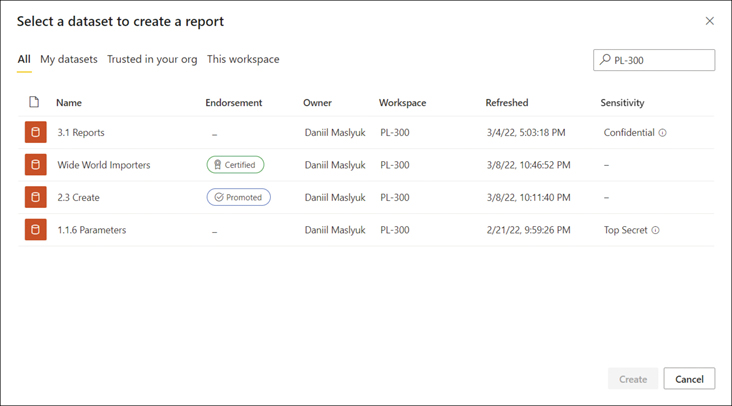Select the '1.1.6 Parameters' dataset name
Image resolution: width=732 pixels, height=406 pixels.
[x=92, y=230]
